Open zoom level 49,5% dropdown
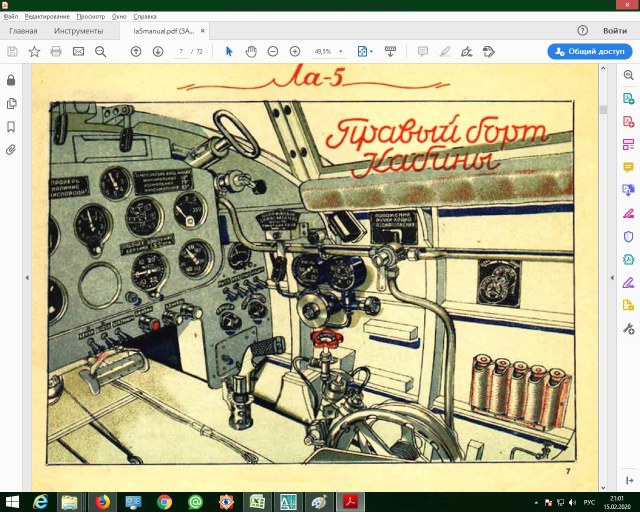This screenshot has width=640, height=514. (x=341, y=51)
